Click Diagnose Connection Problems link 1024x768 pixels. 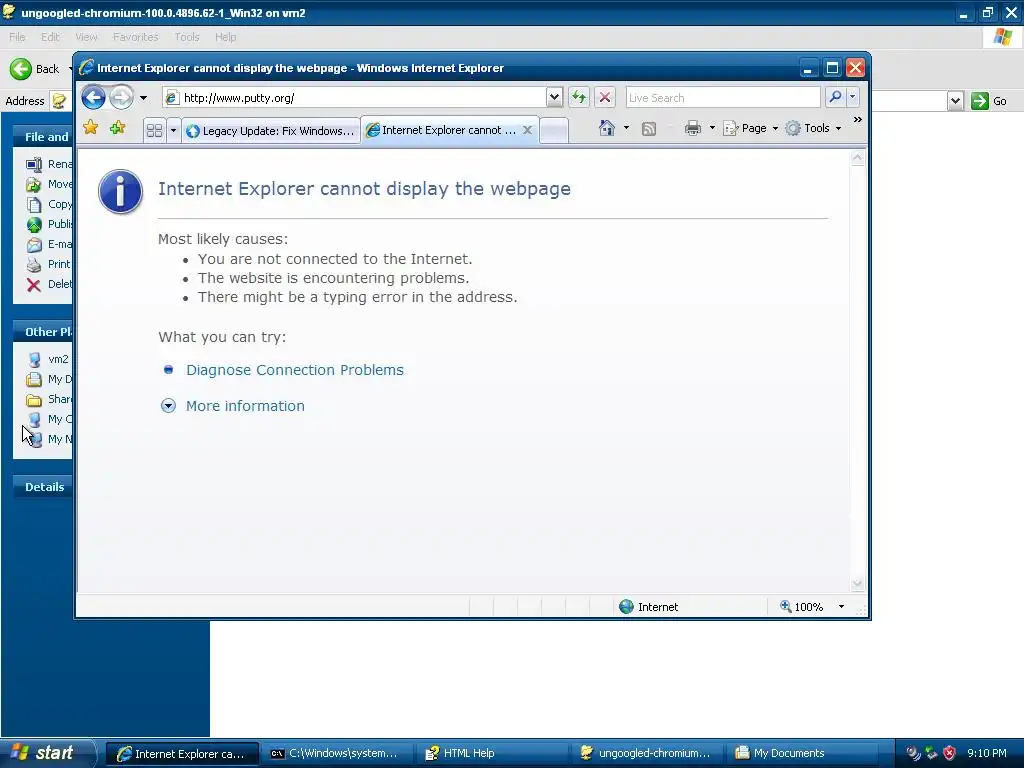[295, 370]
